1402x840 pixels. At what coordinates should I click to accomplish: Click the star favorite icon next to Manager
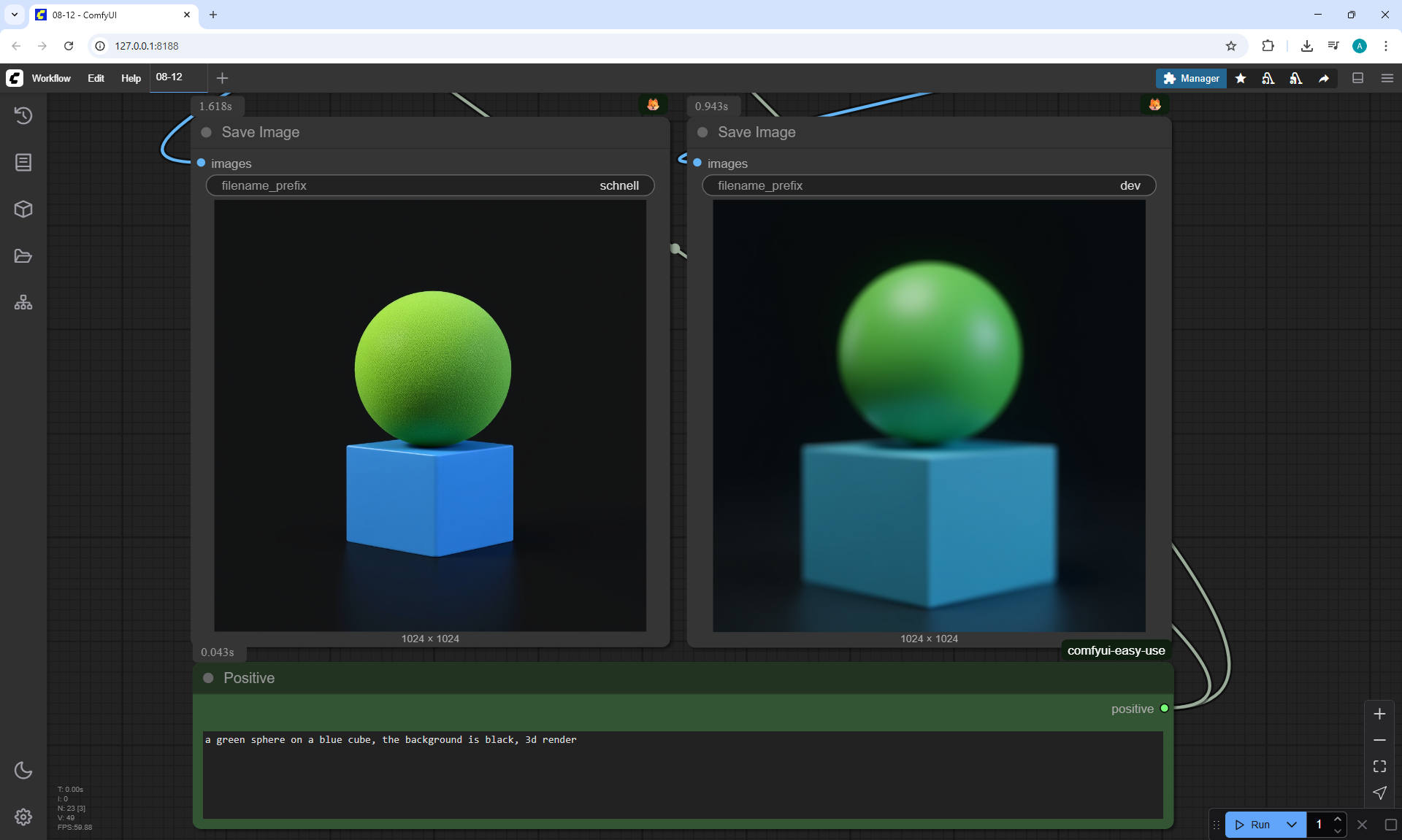point(1241,78)
